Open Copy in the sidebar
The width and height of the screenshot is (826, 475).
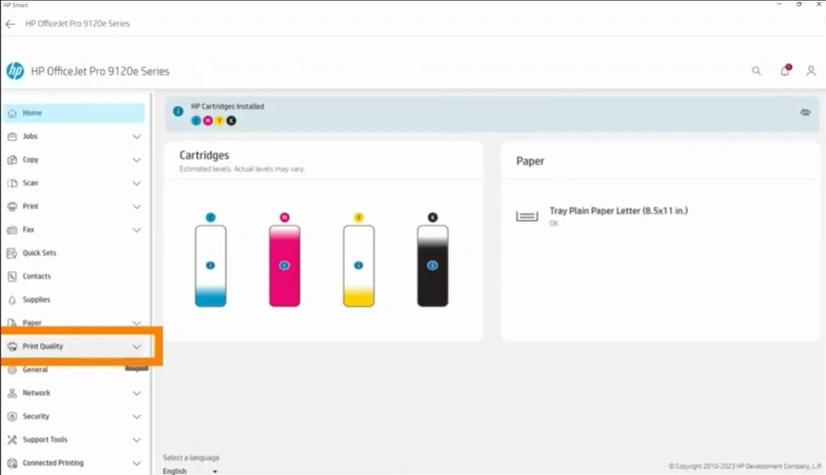74,160
